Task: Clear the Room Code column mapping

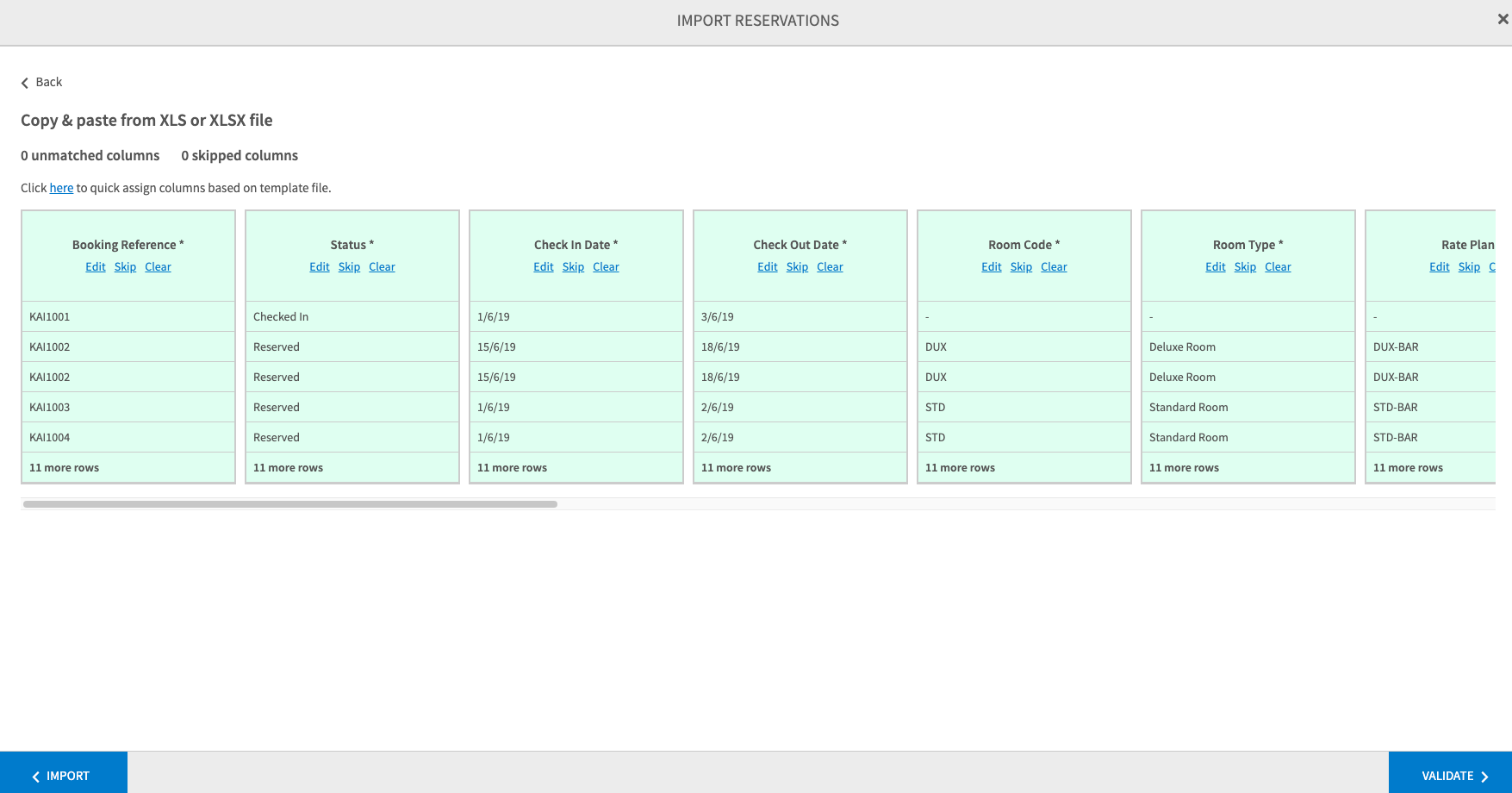Action: coord(1054,267)
